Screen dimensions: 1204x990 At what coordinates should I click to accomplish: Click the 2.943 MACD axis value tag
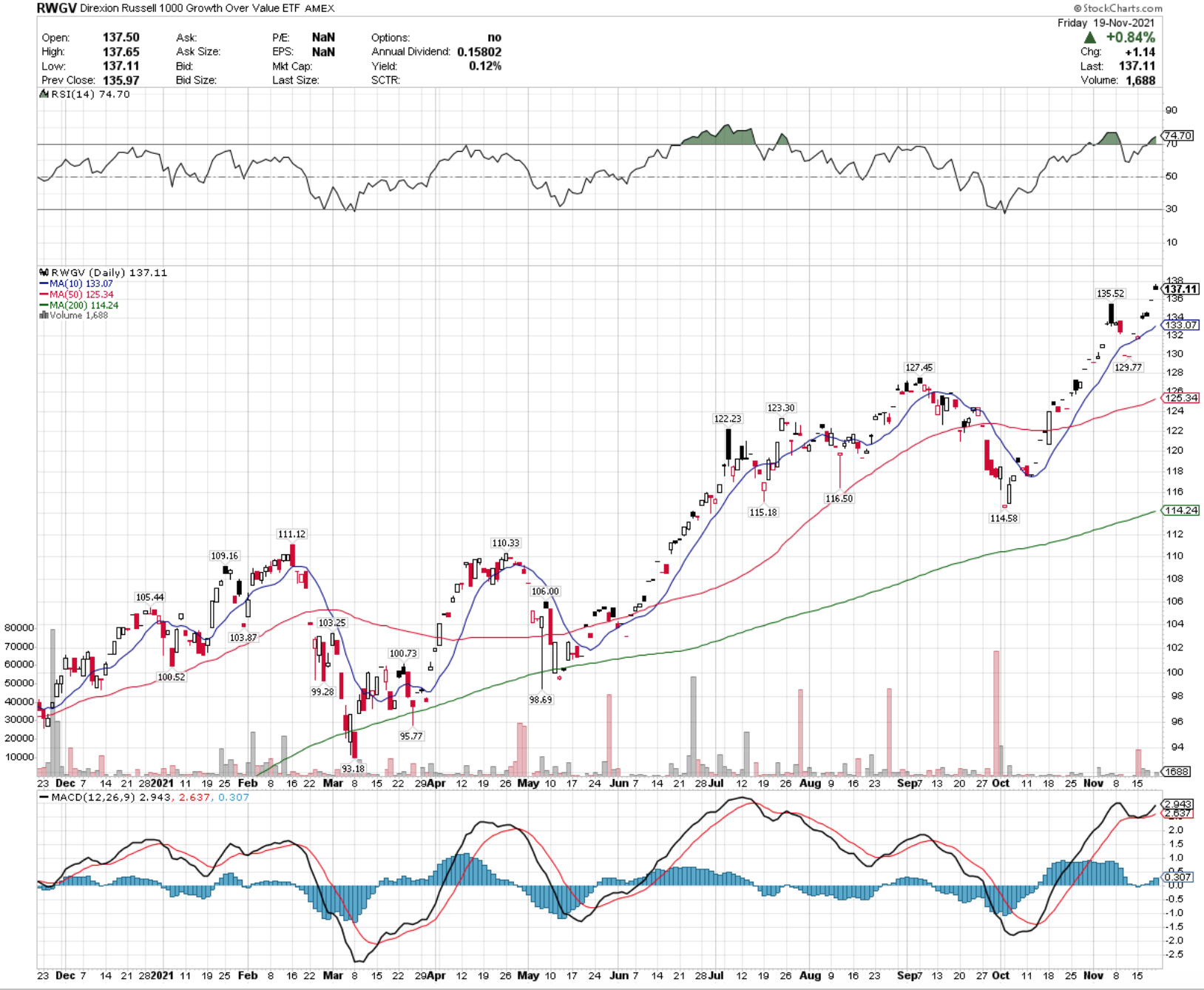[1177, 804]
